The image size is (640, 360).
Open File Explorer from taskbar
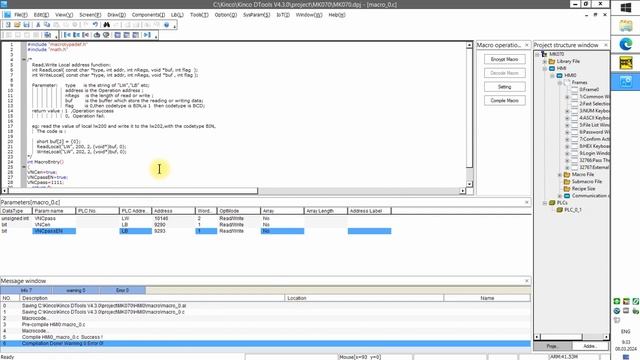pos(625,25)
